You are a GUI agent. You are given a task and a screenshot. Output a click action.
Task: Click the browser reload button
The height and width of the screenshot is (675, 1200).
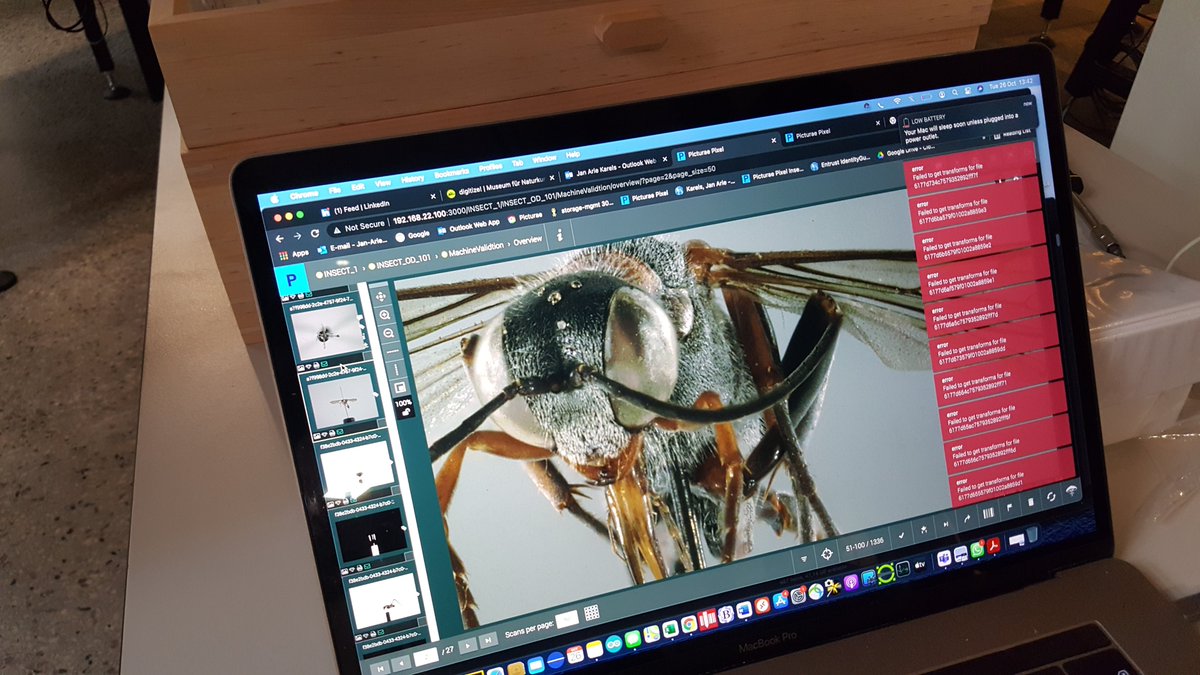point(314,233)
